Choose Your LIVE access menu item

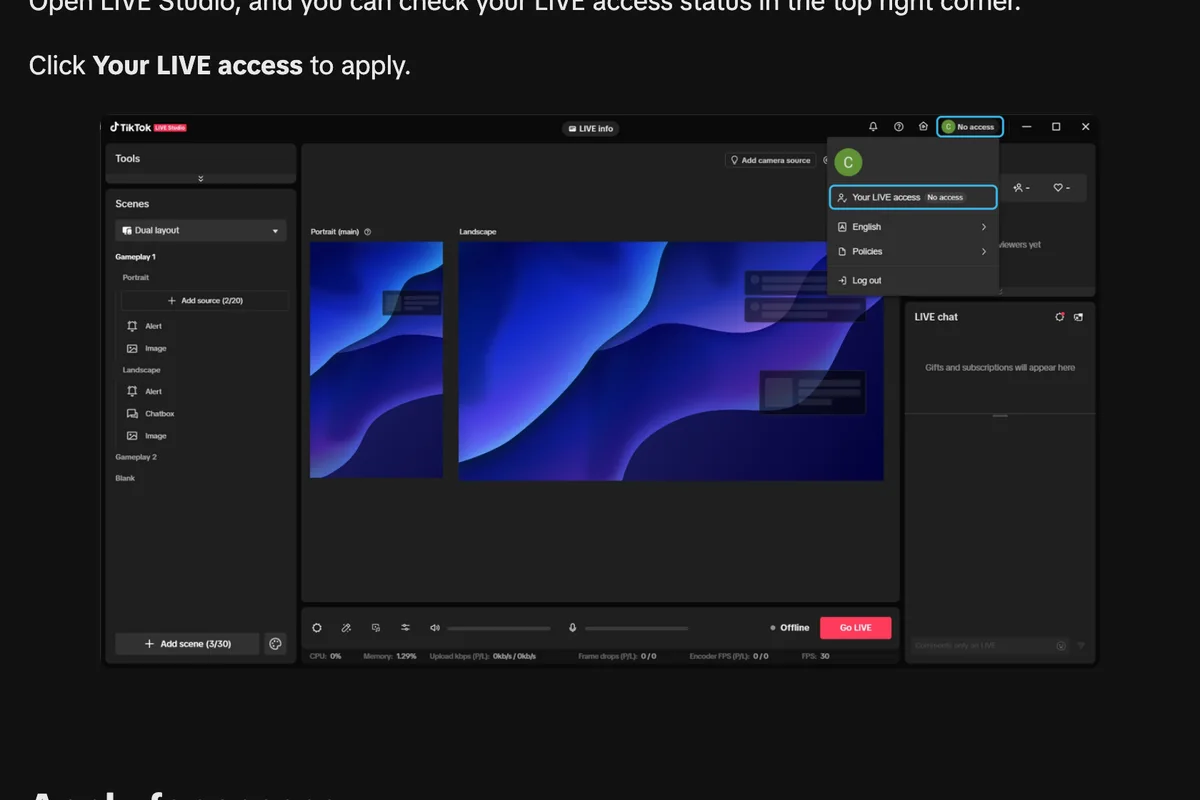[x=913, y=197]
